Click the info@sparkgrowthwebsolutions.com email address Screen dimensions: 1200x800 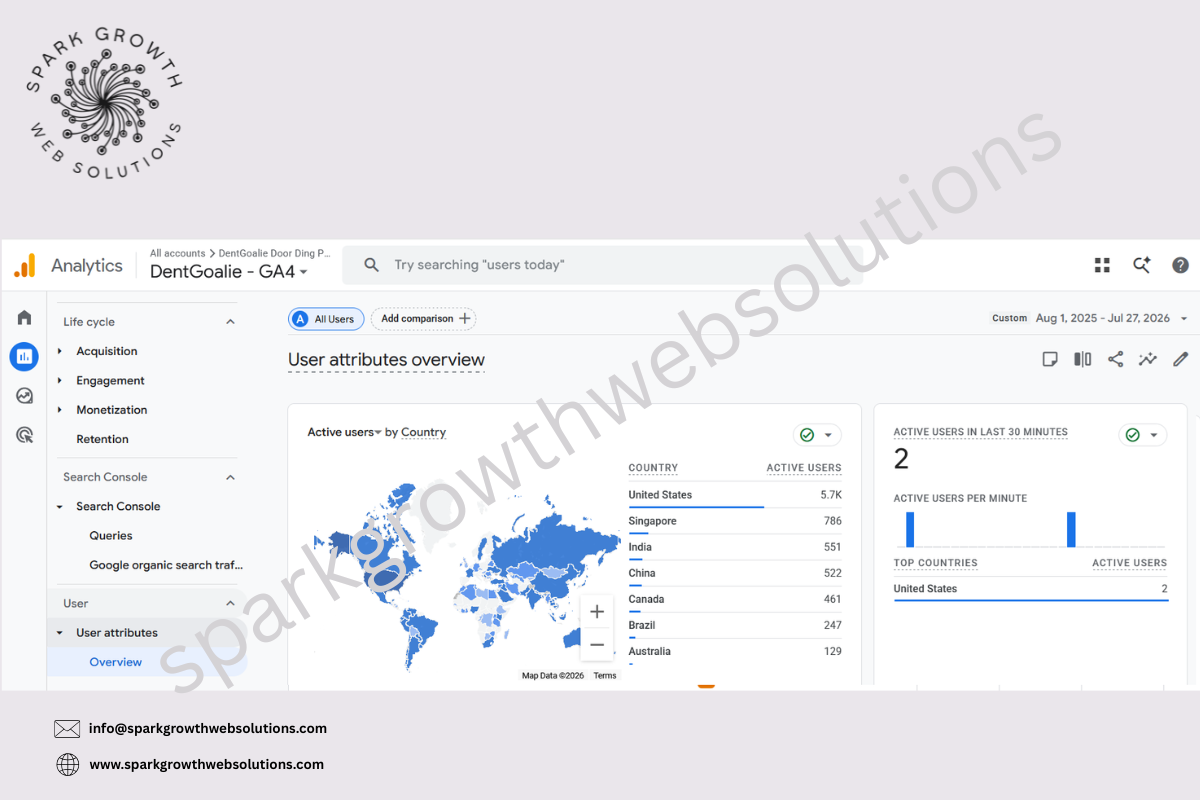click(x=208, y=728)
